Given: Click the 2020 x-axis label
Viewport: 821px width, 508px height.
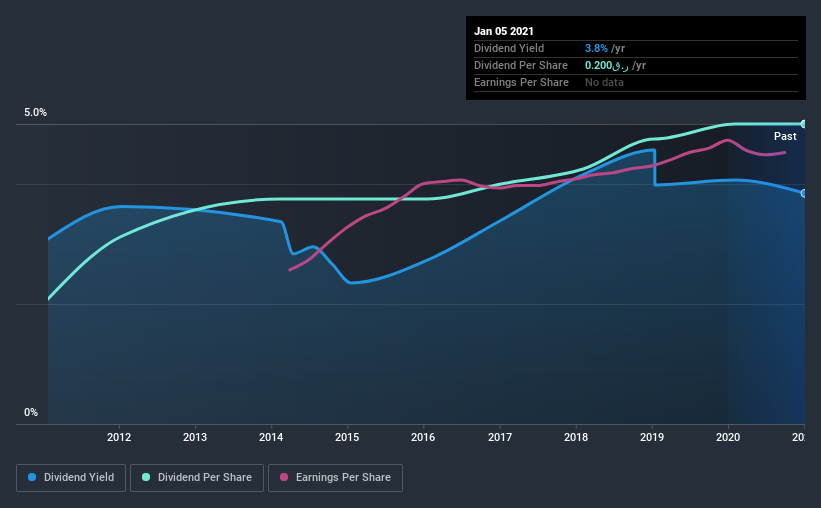Looking at the screenshot, I should pos(728,437).
